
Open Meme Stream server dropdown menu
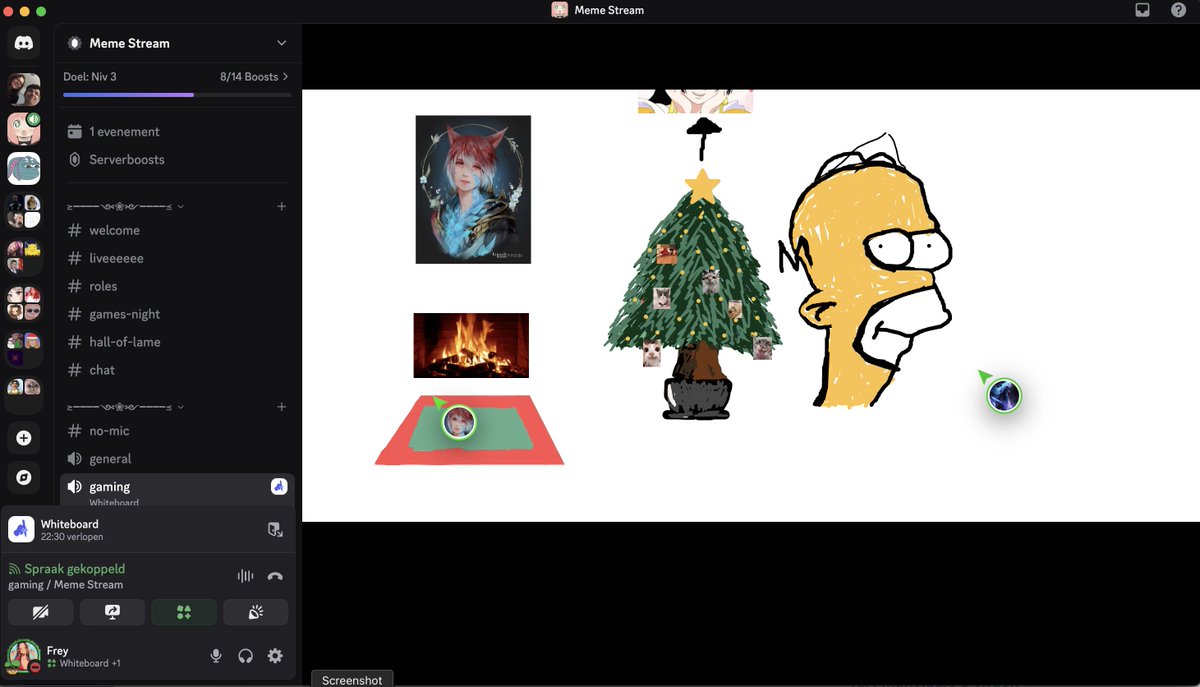click(x=281, y=43)
